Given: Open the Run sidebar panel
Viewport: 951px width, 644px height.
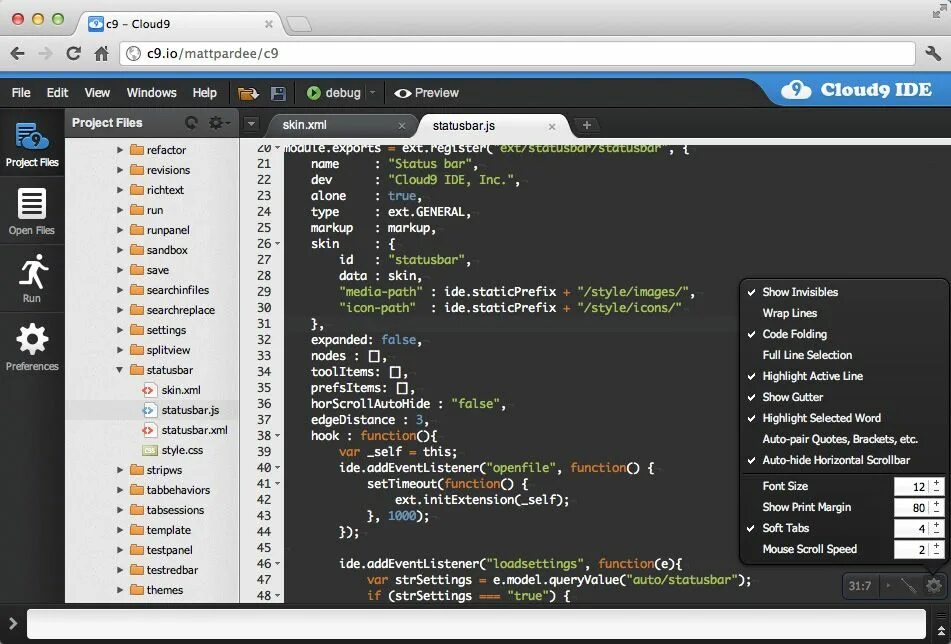Looking at the screenshot, I should click(x=32, y=279).
